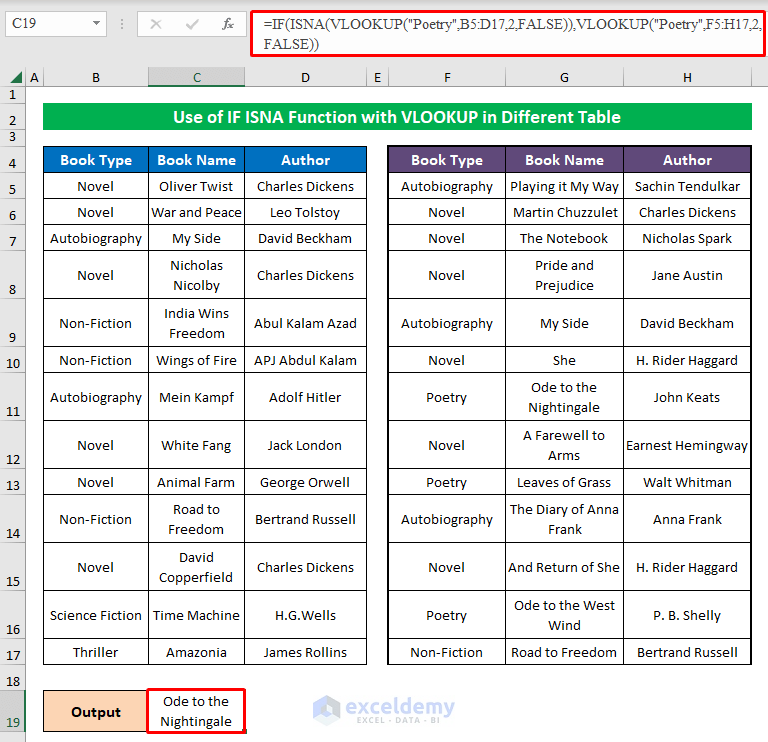Select the APJ Abdul Kalam cell
This screenshot has width=768, height=742.
(x=305, y=360)
